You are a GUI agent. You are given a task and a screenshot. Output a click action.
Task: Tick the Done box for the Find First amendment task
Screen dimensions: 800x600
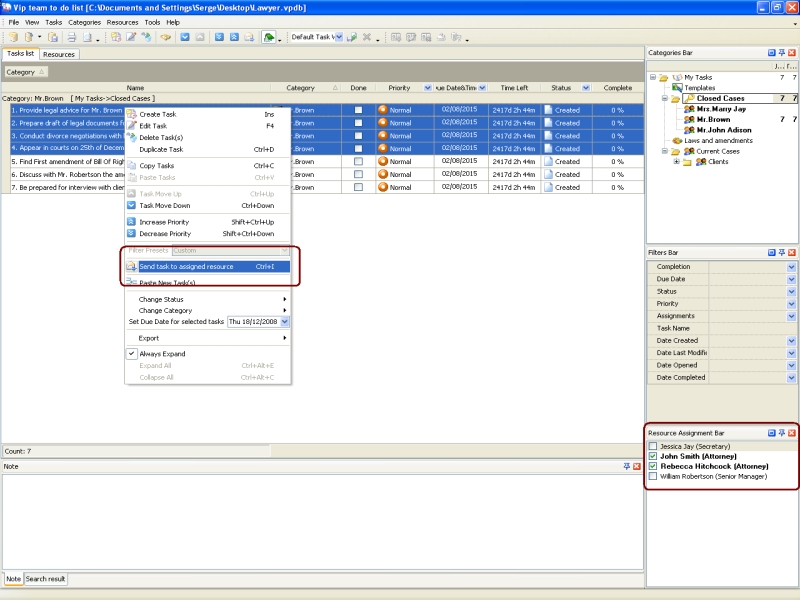pyautogui.click(x=358, y=161)
